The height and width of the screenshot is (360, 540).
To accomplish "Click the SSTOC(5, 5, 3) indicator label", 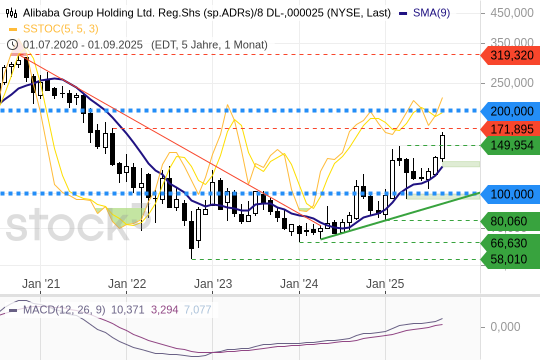I will 61,29.
